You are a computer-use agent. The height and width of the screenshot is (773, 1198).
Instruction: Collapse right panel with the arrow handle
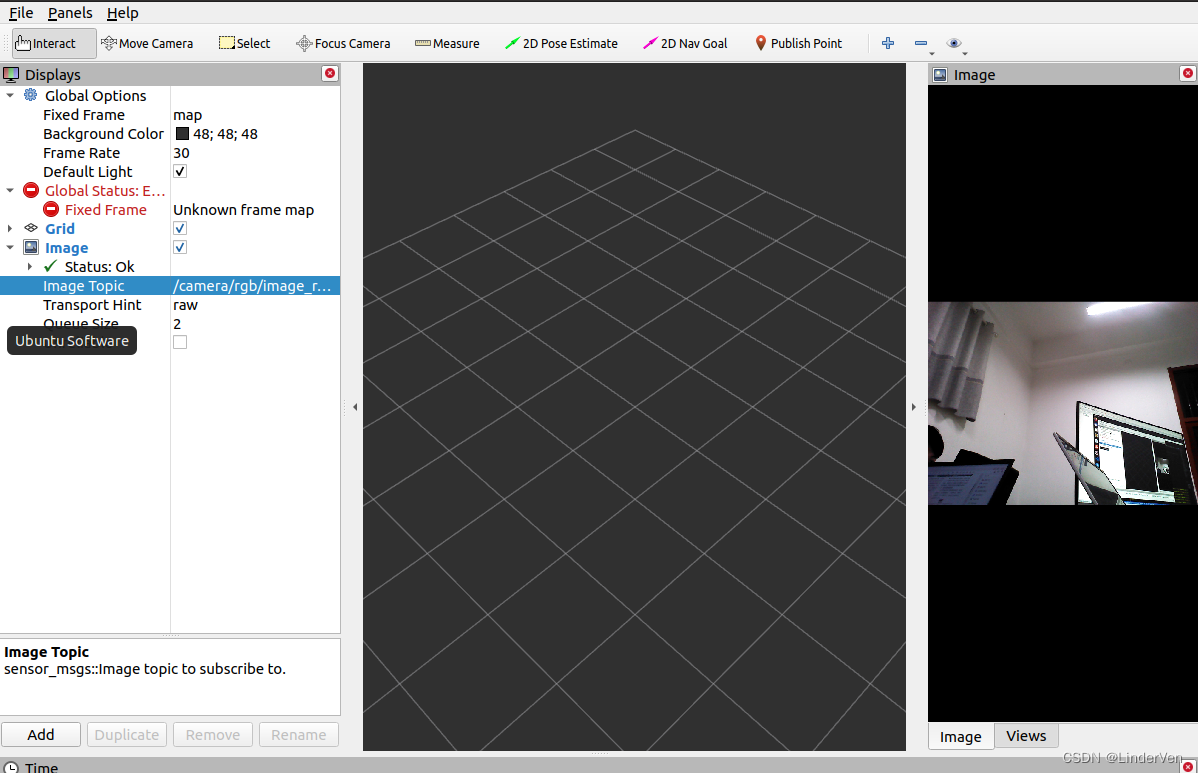click(914, 407)
